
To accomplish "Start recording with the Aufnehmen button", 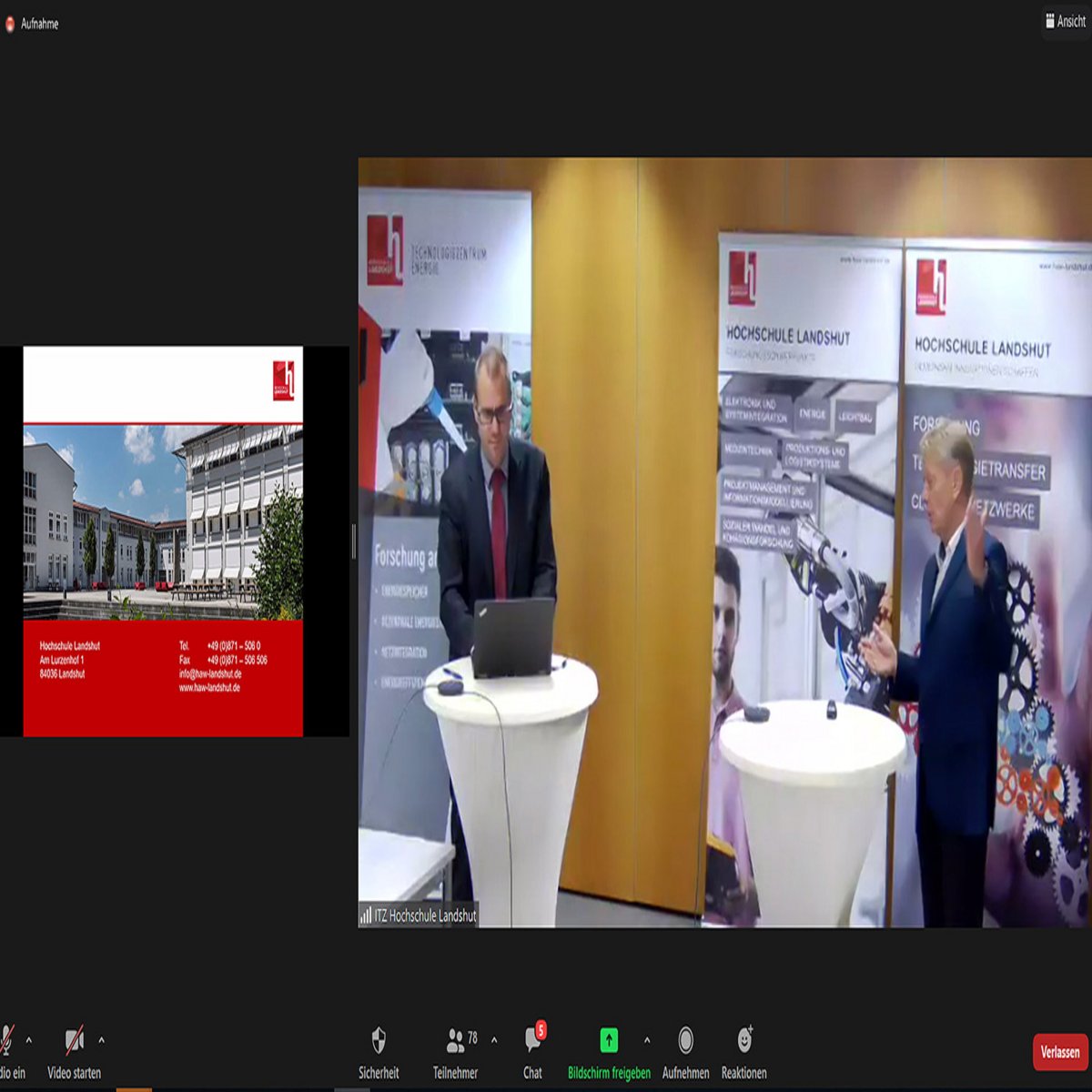I will pyautogui.click(x=685, y=1052).
